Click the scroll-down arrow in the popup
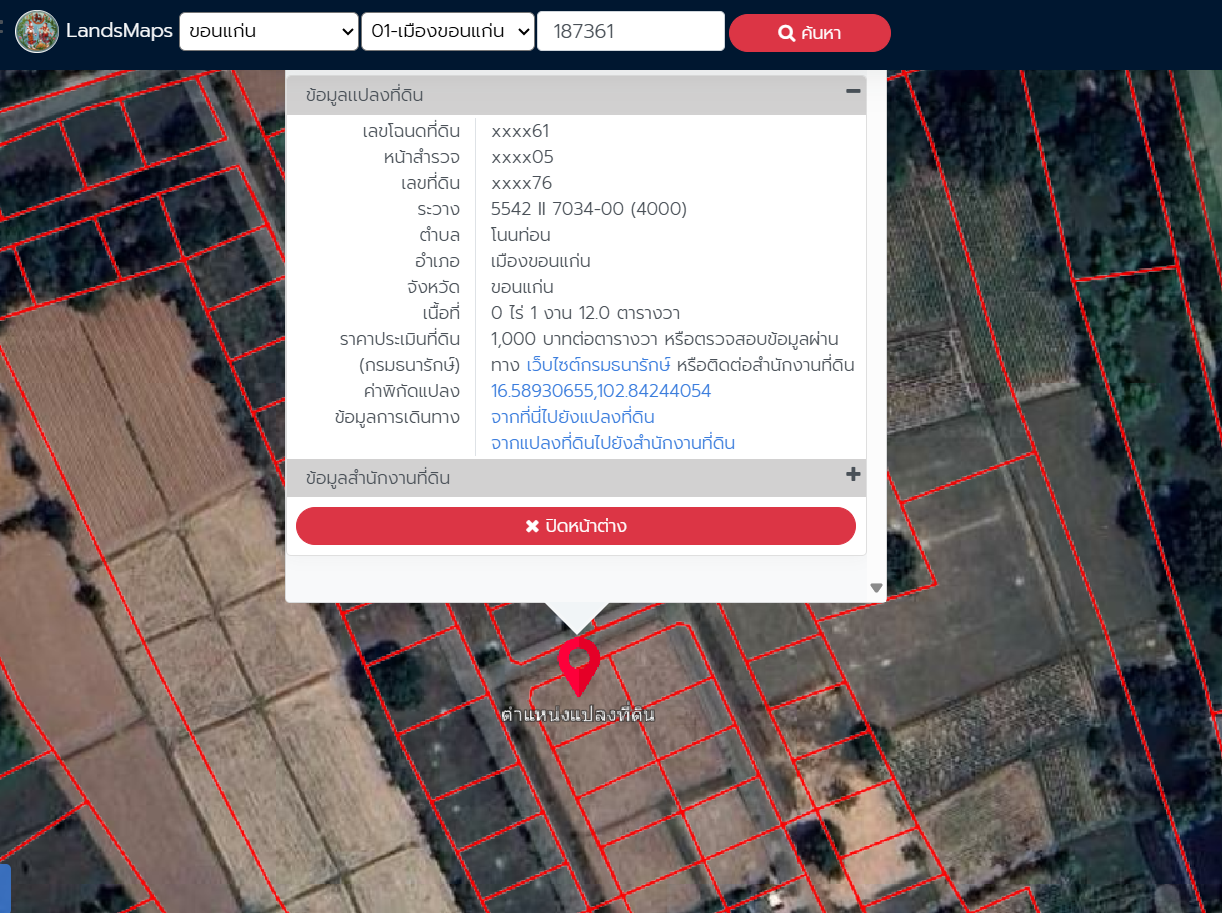Screen dimensions: 1222x913 pyautogui.click(x=876, y=588)
